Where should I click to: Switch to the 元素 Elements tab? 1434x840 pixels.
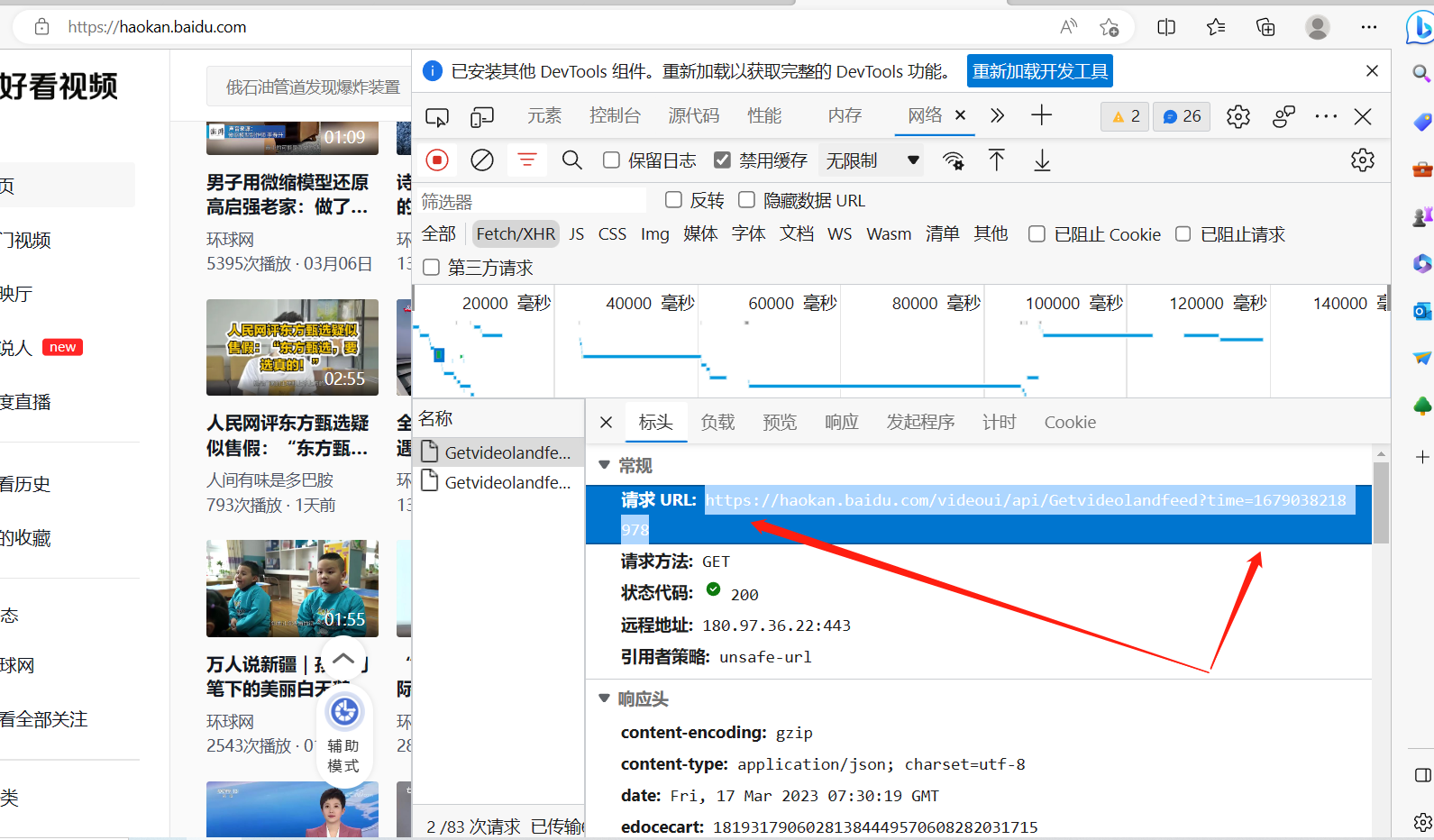pos(544,115)
